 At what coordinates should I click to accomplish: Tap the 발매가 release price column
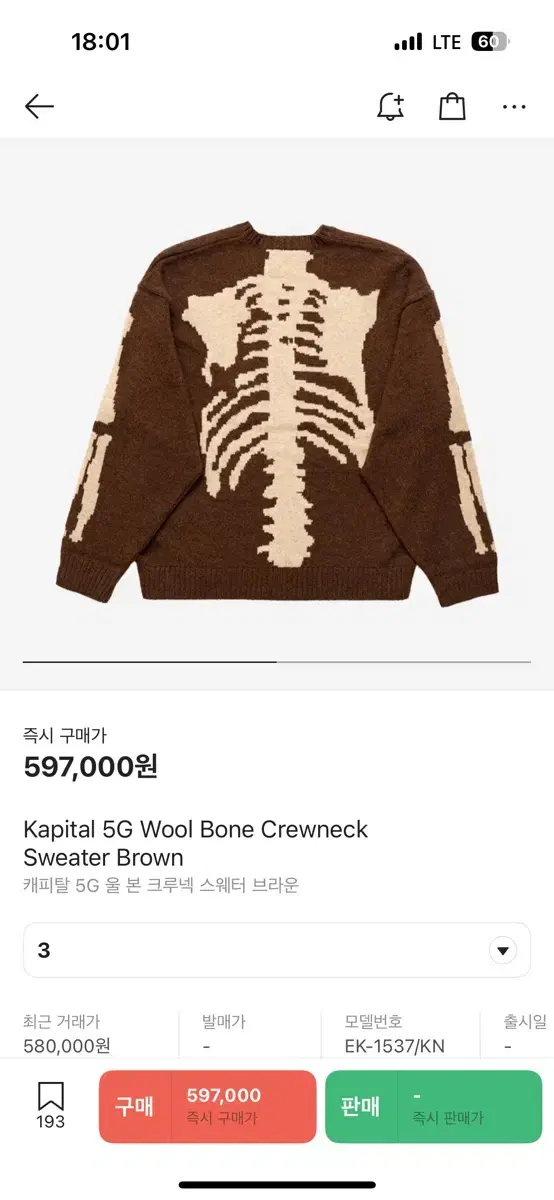(x=224, y=1034)
